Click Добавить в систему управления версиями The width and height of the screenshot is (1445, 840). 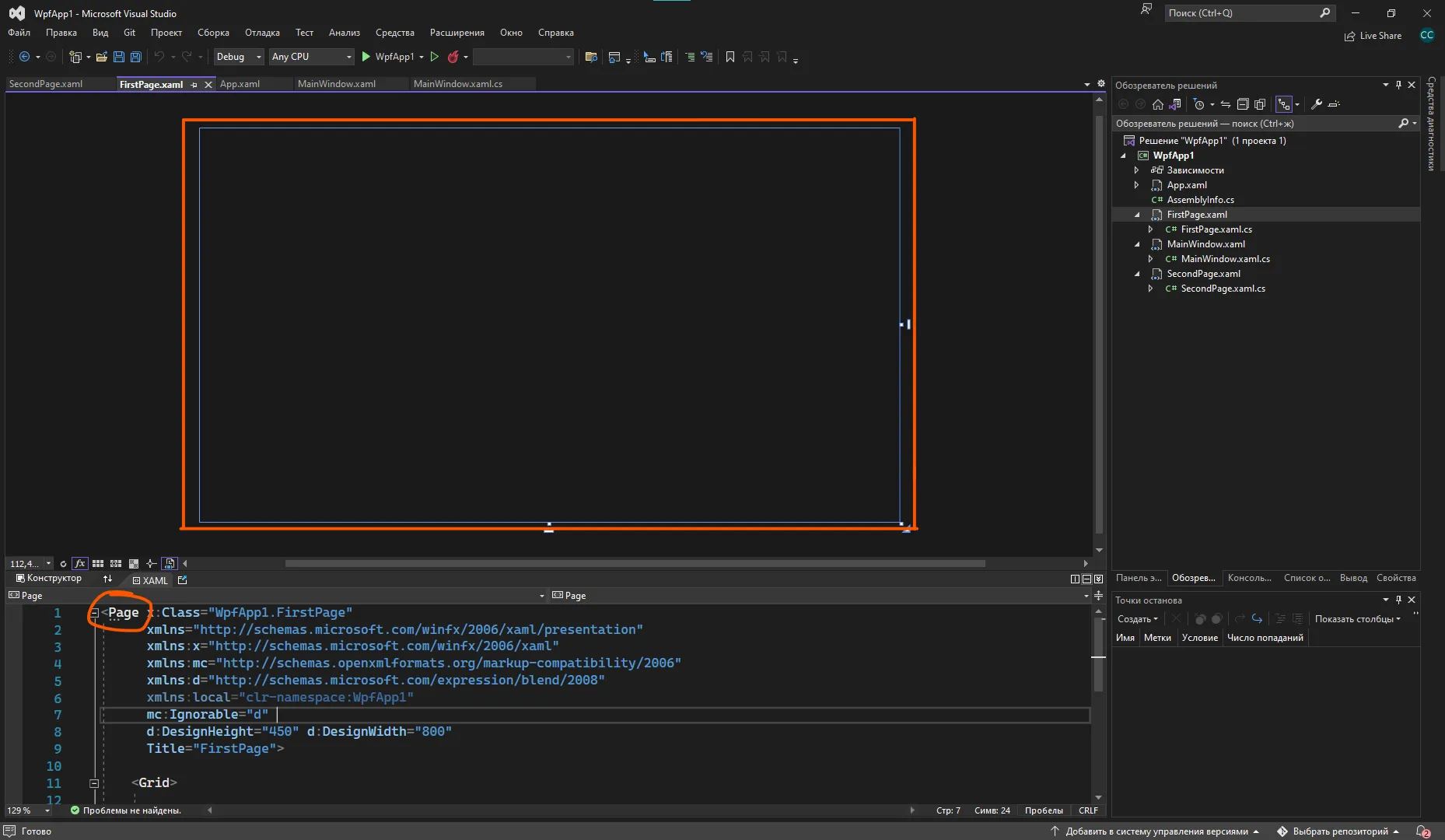pos(1156,831)
